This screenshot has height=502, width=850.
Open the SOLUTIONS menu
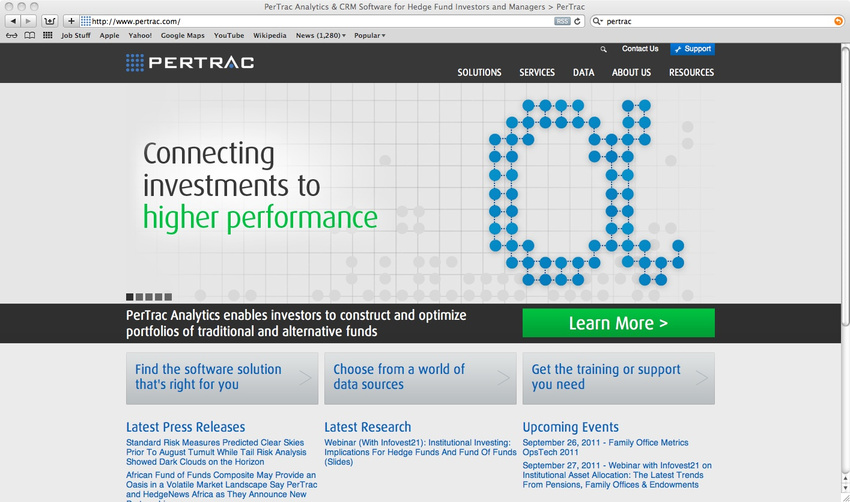(x=479, y=72)
